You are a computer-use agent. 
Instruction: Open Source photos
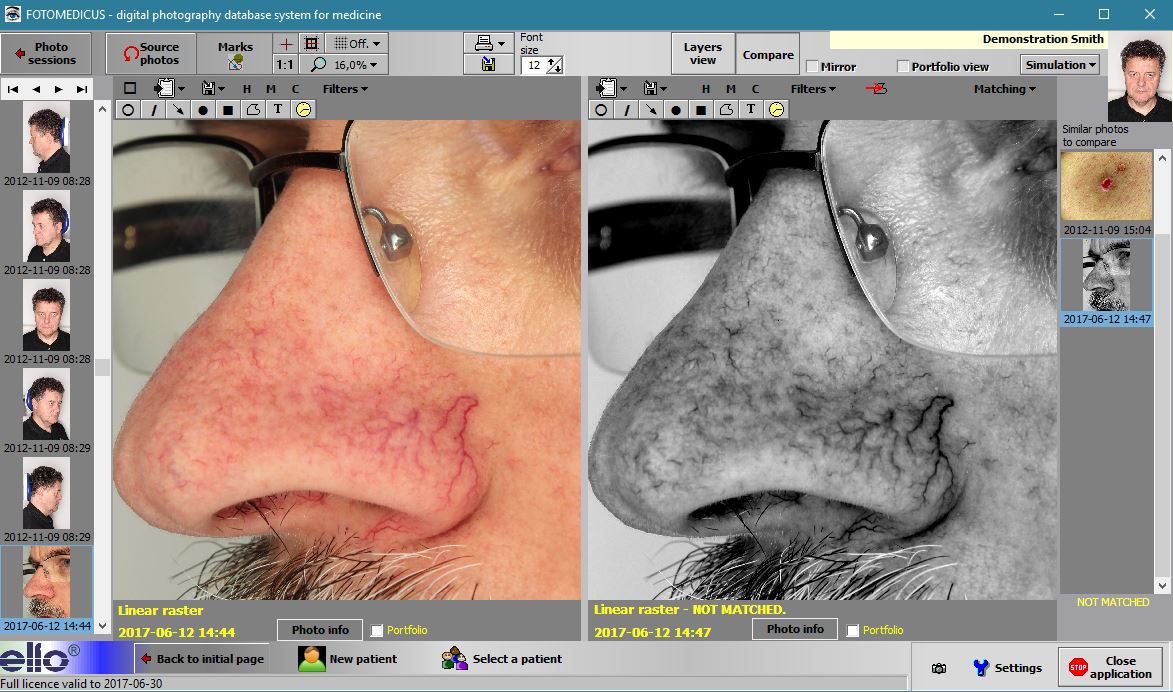point(151,53)
